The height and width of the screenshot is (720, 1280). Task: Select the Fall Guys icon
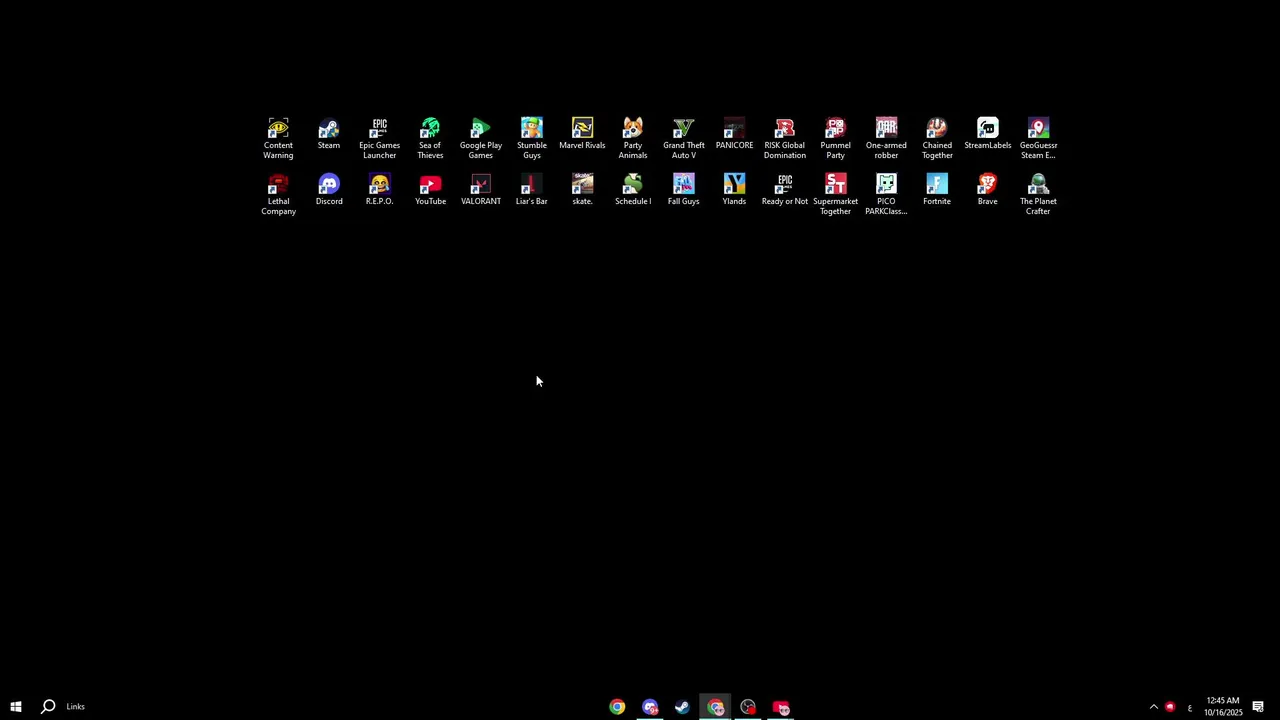[684, 190]
